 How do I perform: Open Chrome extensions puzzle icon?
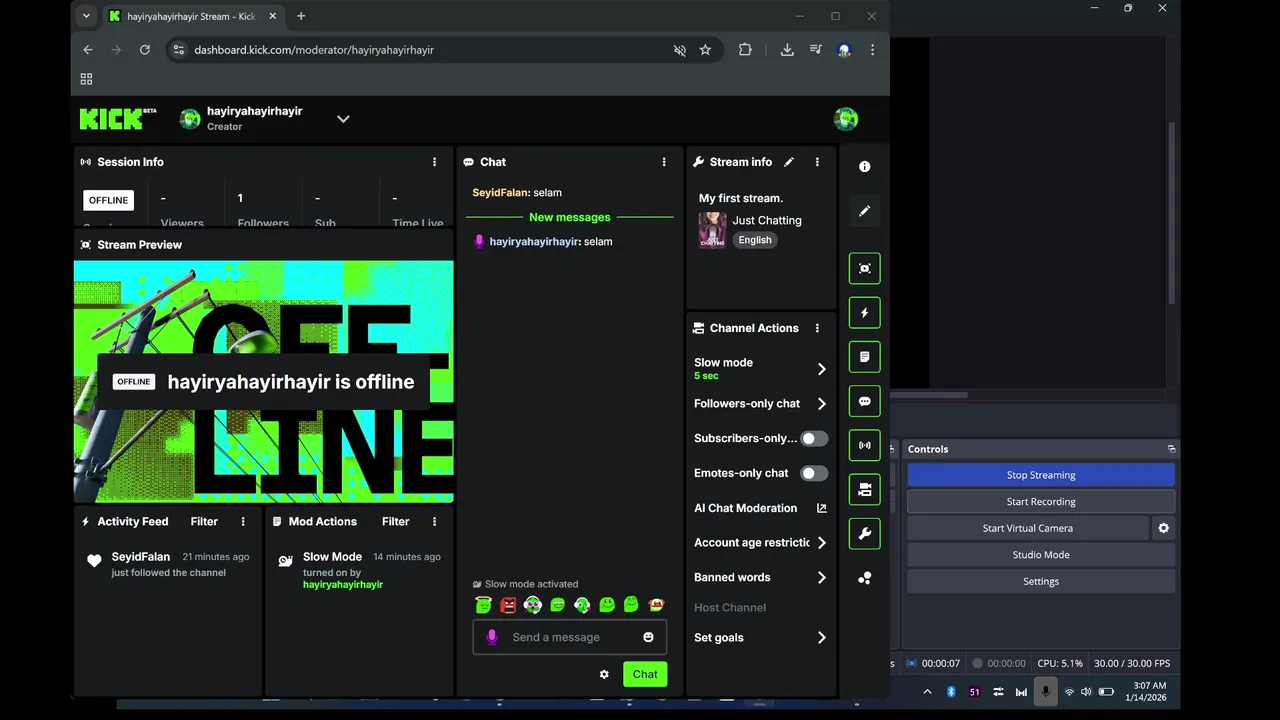(x=745, y=50)
